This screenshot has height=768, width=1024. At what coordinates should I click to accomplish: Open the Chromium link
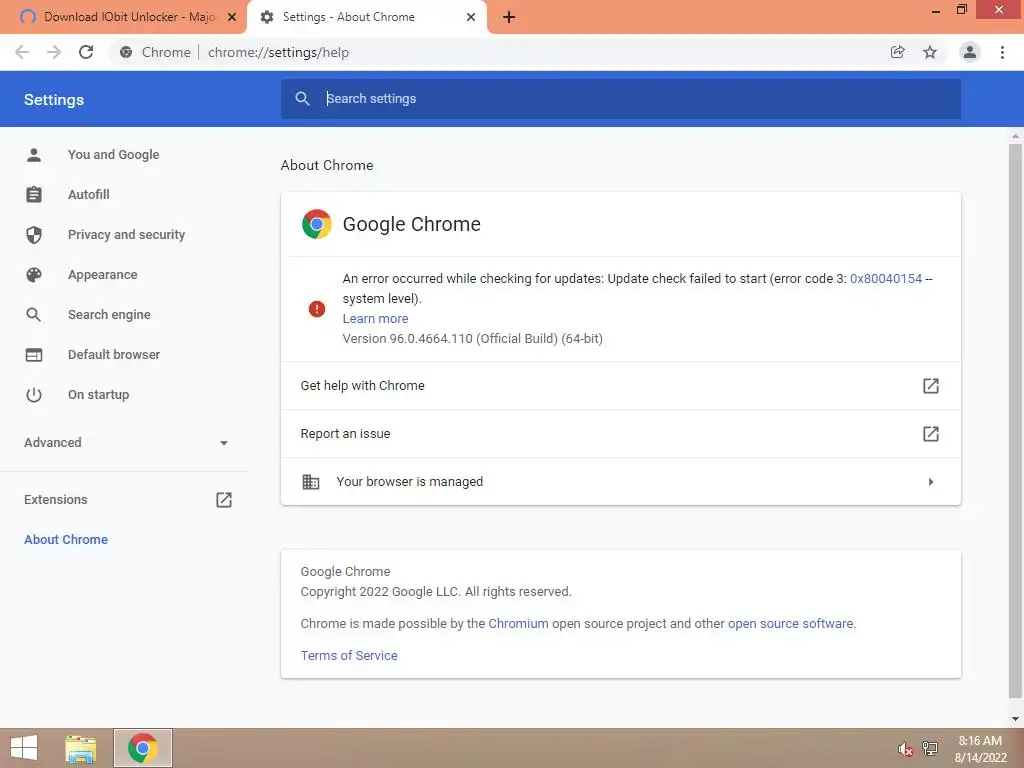coord(519,624)
